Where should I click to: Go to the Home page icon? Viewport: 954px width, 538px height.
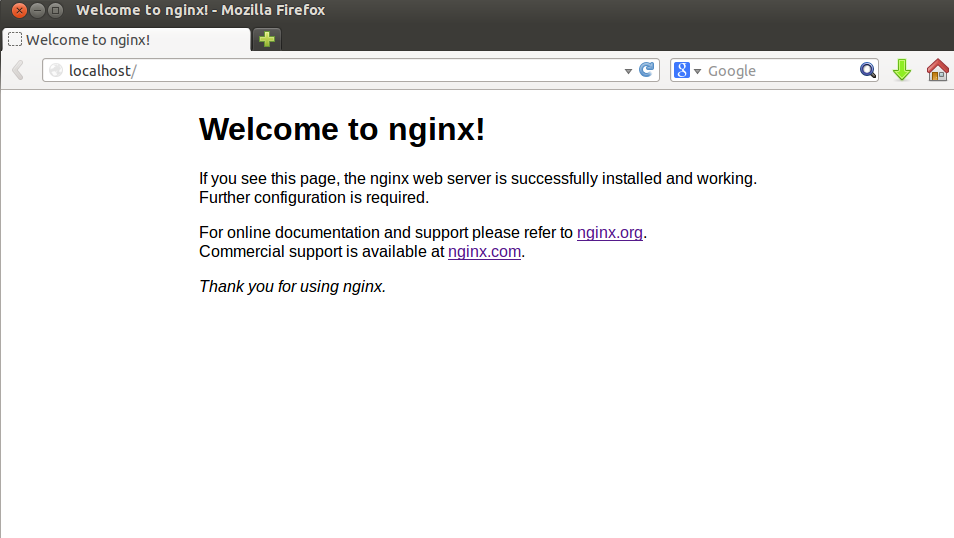click(938, 70)
